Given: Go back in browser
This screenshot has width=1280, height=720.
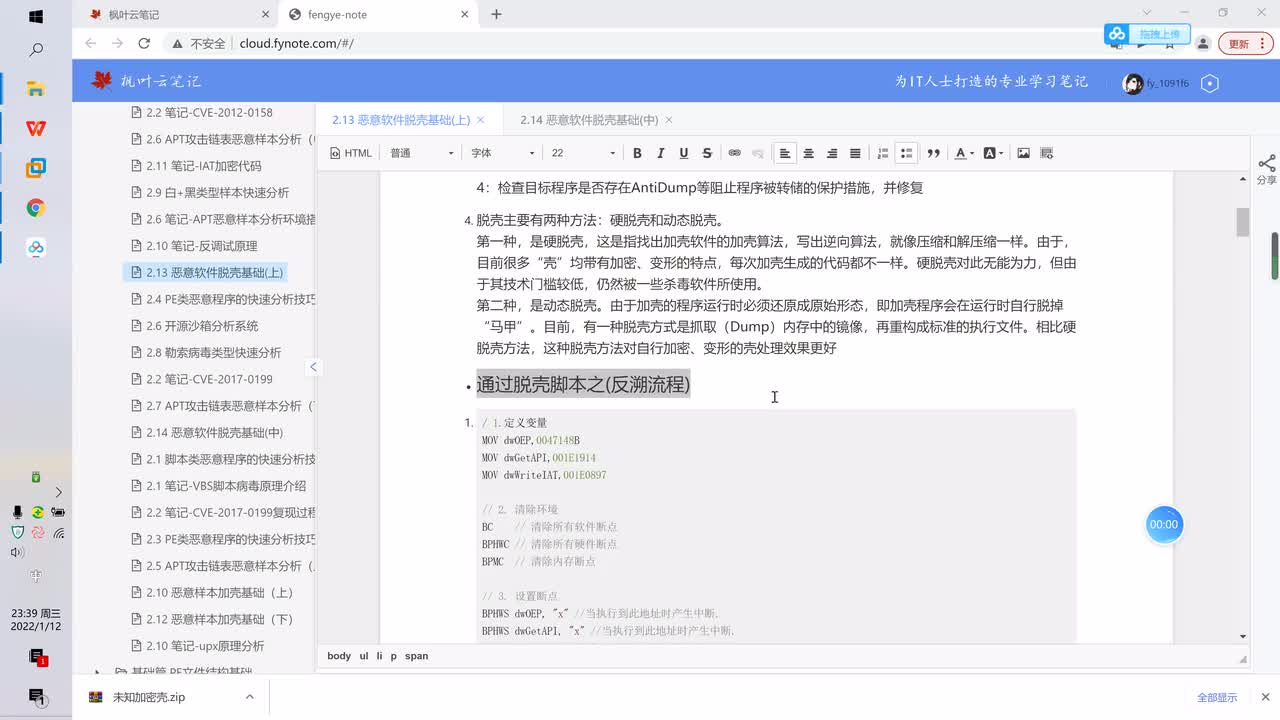Looking at the screenshot, I should (91, 44).
